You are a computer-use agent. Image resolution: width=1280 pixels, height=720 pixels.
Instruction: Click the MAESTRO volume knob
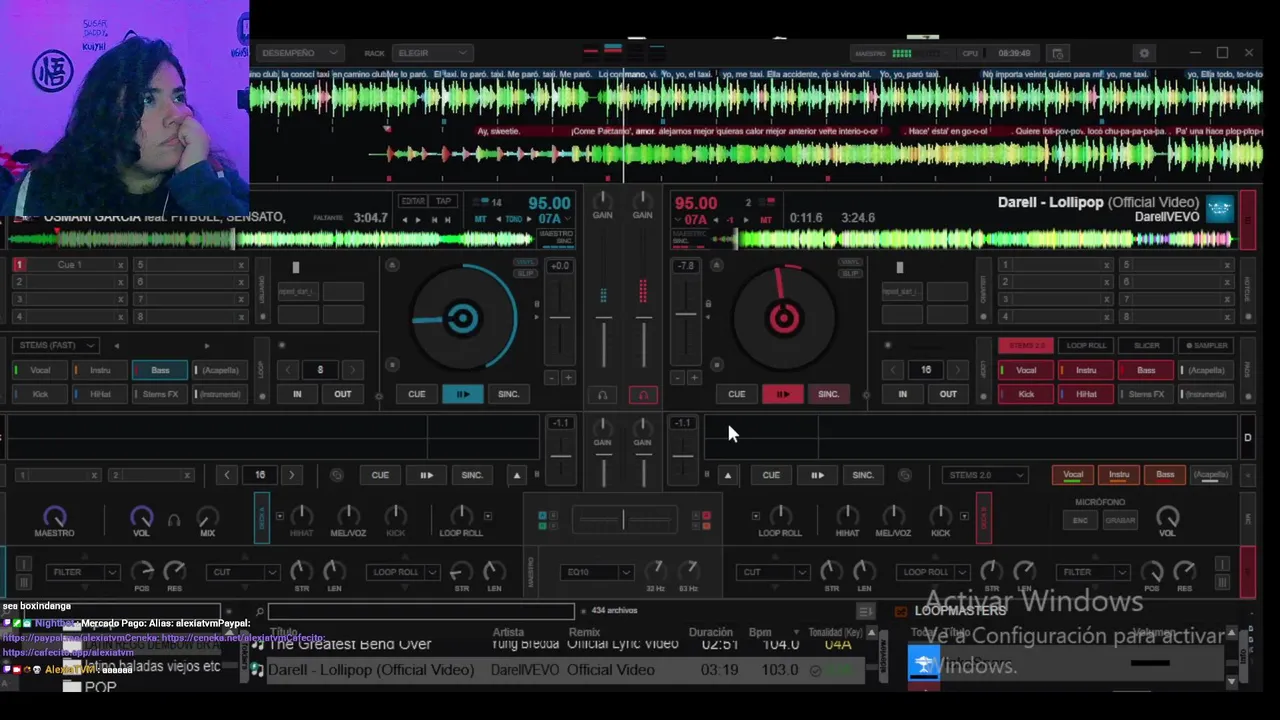(55, 516)
